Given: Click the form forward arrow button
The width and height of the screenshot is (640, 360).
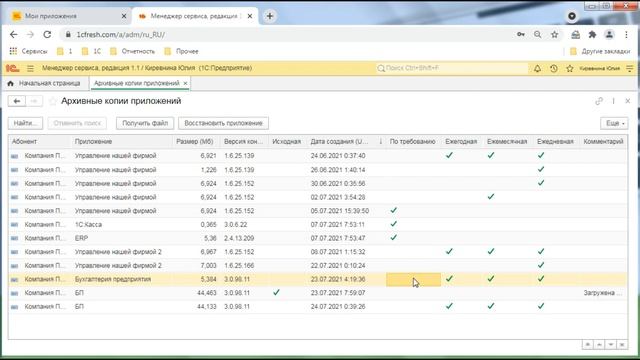Looking at the screenshot, I should coord(34,101).
